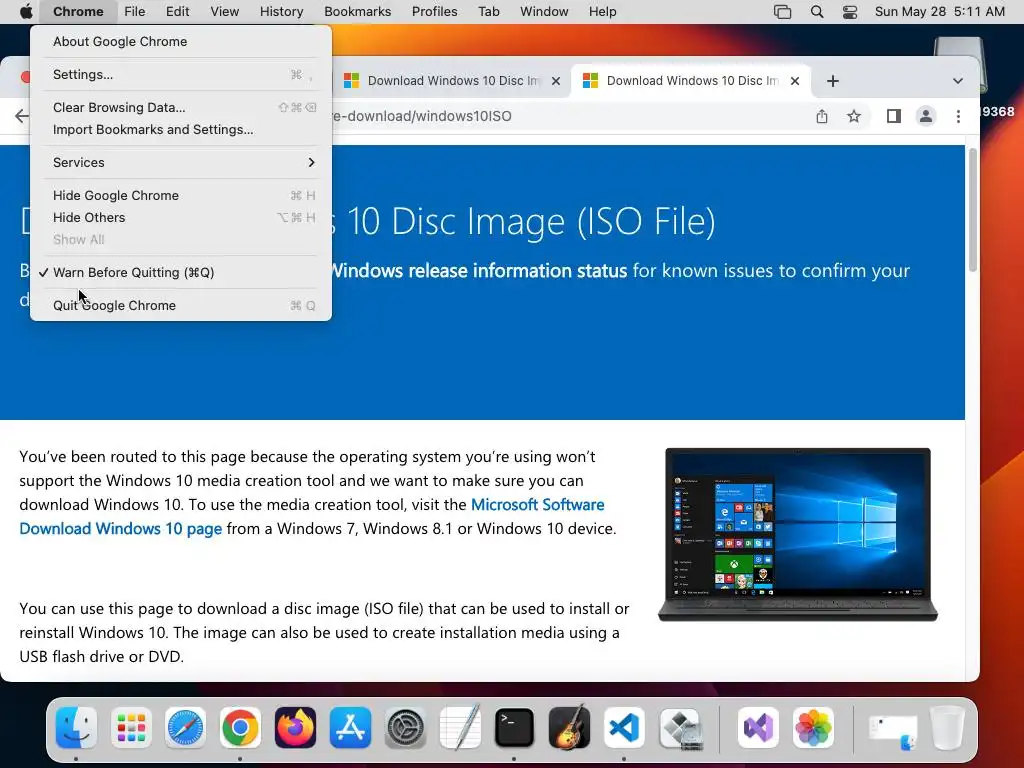Viewport: 1024px width, 768px height.
Task: Toggle the Chrome side panel icon
Action: [x=893, y=116]
